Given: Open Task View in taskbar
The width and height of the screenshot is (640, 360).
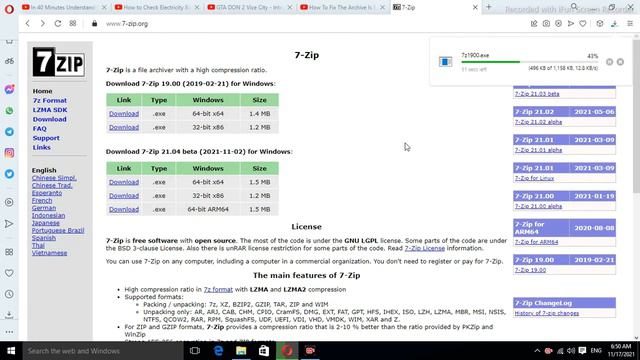Looking at the screenshot, I should pyautogui.click(x=195, y=351).
